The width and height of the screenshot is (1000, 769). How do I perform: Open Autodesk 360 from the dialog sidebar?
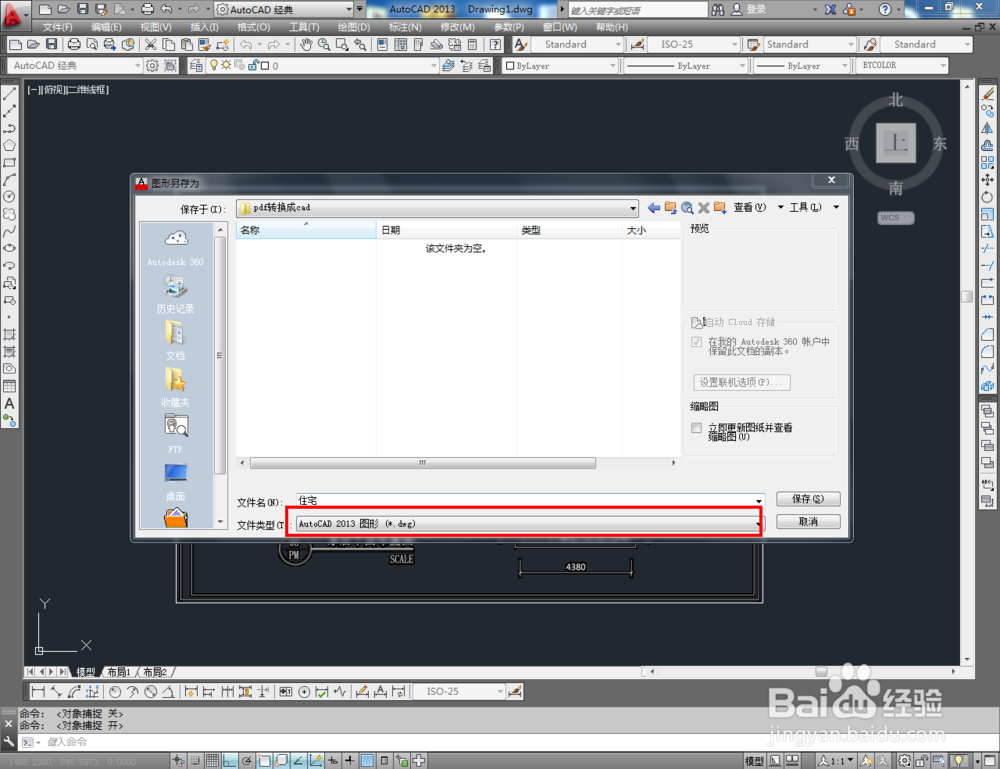[x=175, y=245]
